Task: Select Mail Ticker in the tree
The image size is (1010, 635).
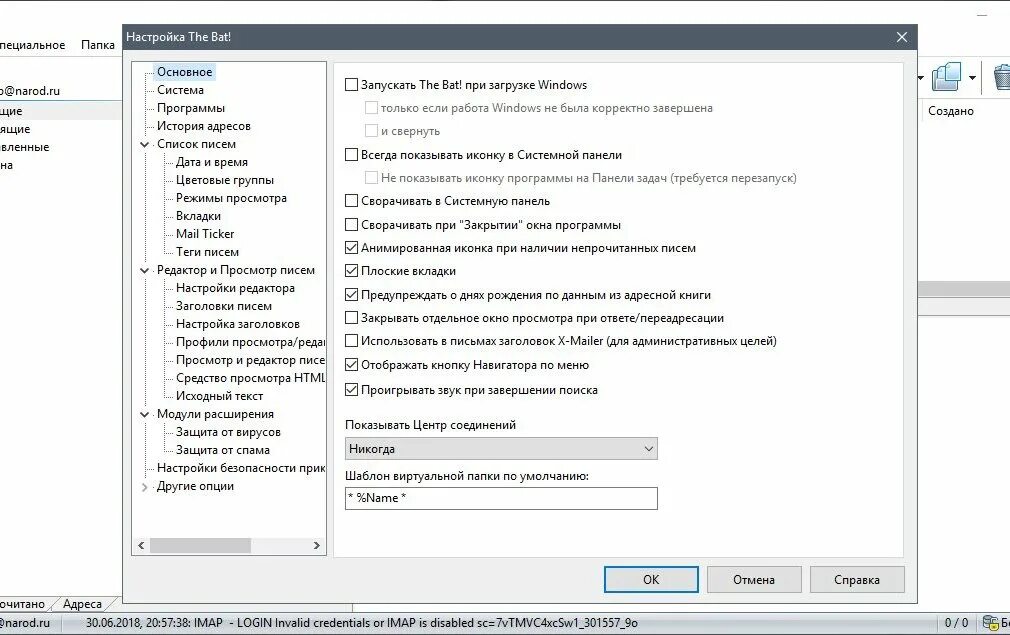Action: coord(205,234)
